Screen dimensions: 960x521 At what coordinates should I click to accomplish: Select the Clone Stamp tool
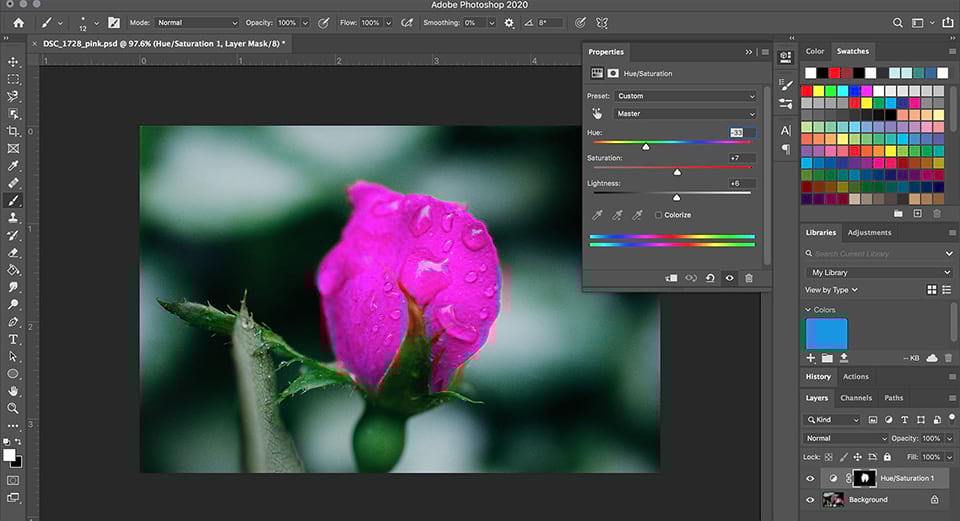point(13,217)
